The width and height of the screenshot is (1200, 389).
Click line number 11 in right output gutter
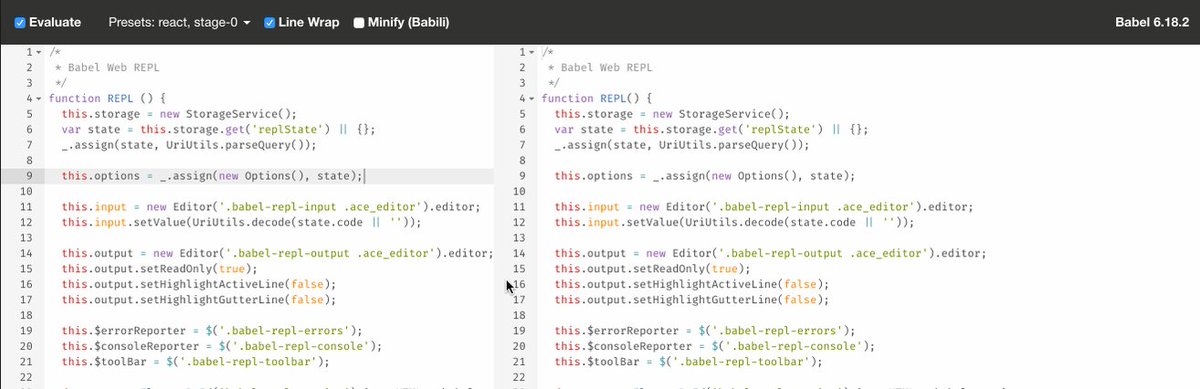[x=520, y=207]
